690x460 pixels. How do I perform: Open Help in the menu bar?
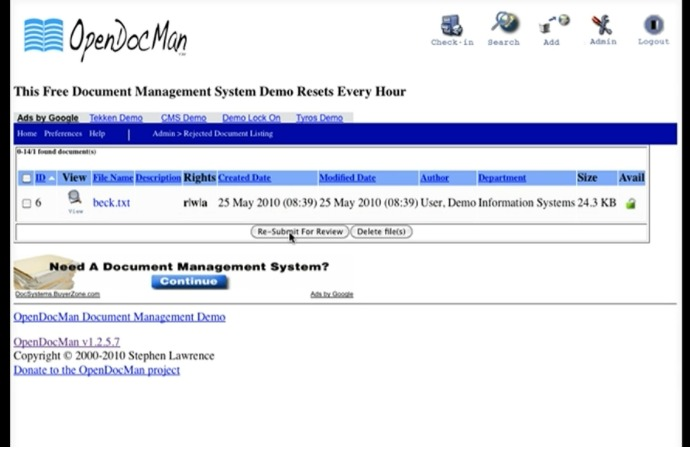(x=97, y=133)
